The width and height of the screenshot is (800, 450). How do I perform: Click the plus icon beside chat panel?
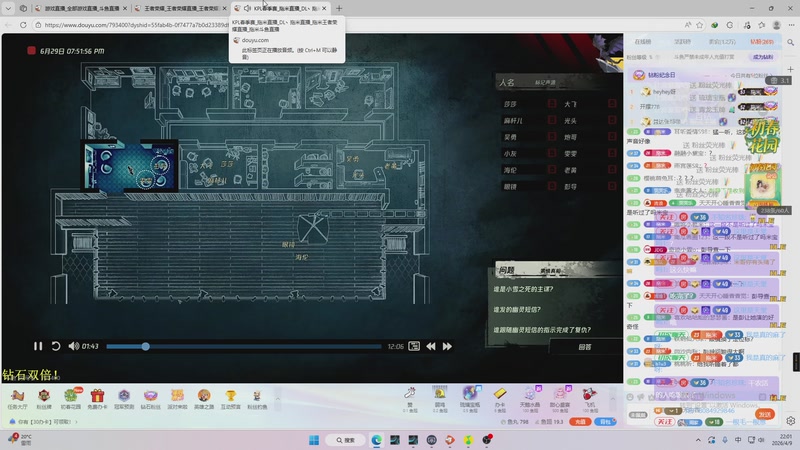tap(790, 69)
